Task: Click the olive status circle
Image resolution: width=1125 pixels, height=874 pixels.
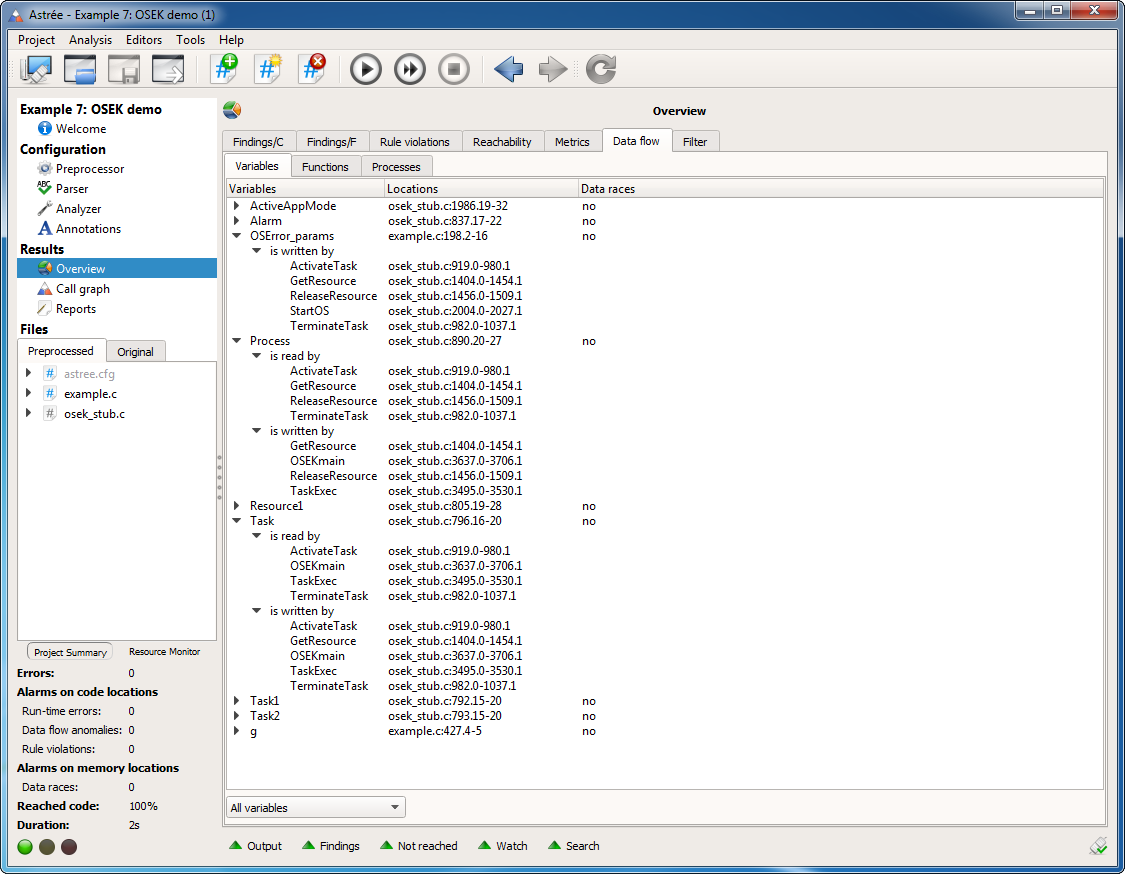Action: tap(47, 847)
